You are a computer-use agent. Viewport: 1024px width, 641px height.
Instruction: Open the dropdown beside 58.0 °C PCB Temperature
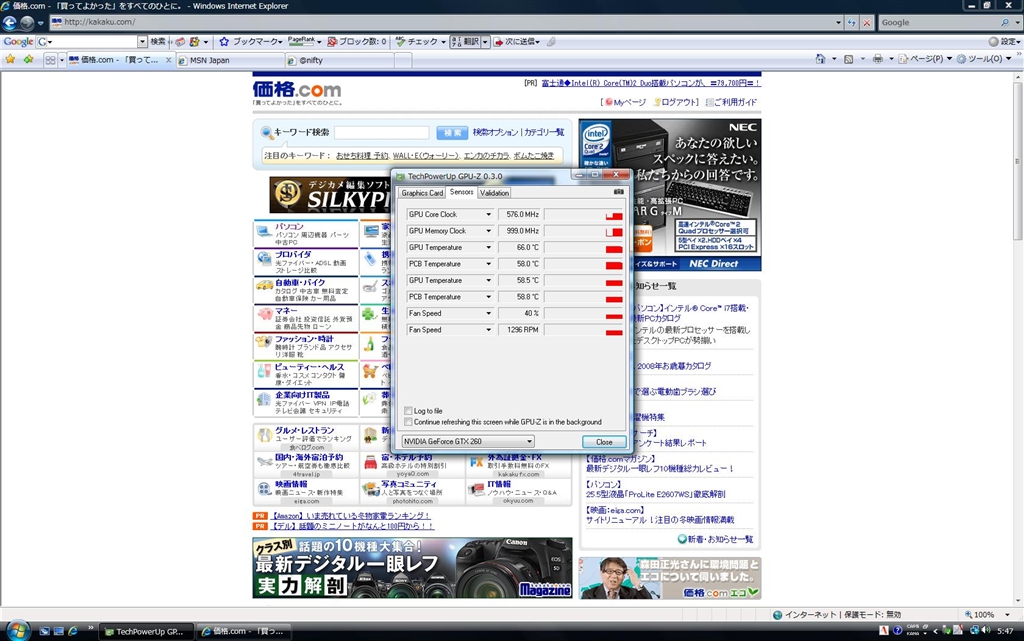(488, 264)
